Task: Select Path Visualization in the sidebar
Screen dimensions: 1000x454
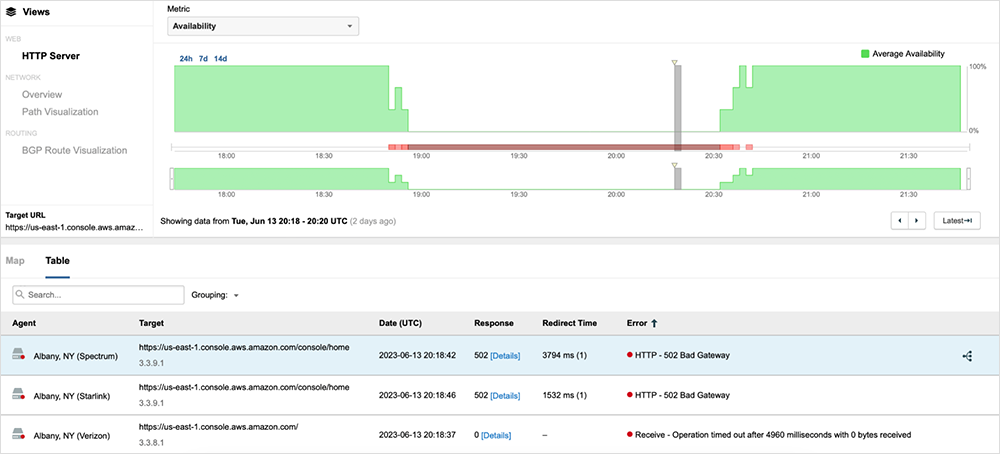Action: [60, 112]
